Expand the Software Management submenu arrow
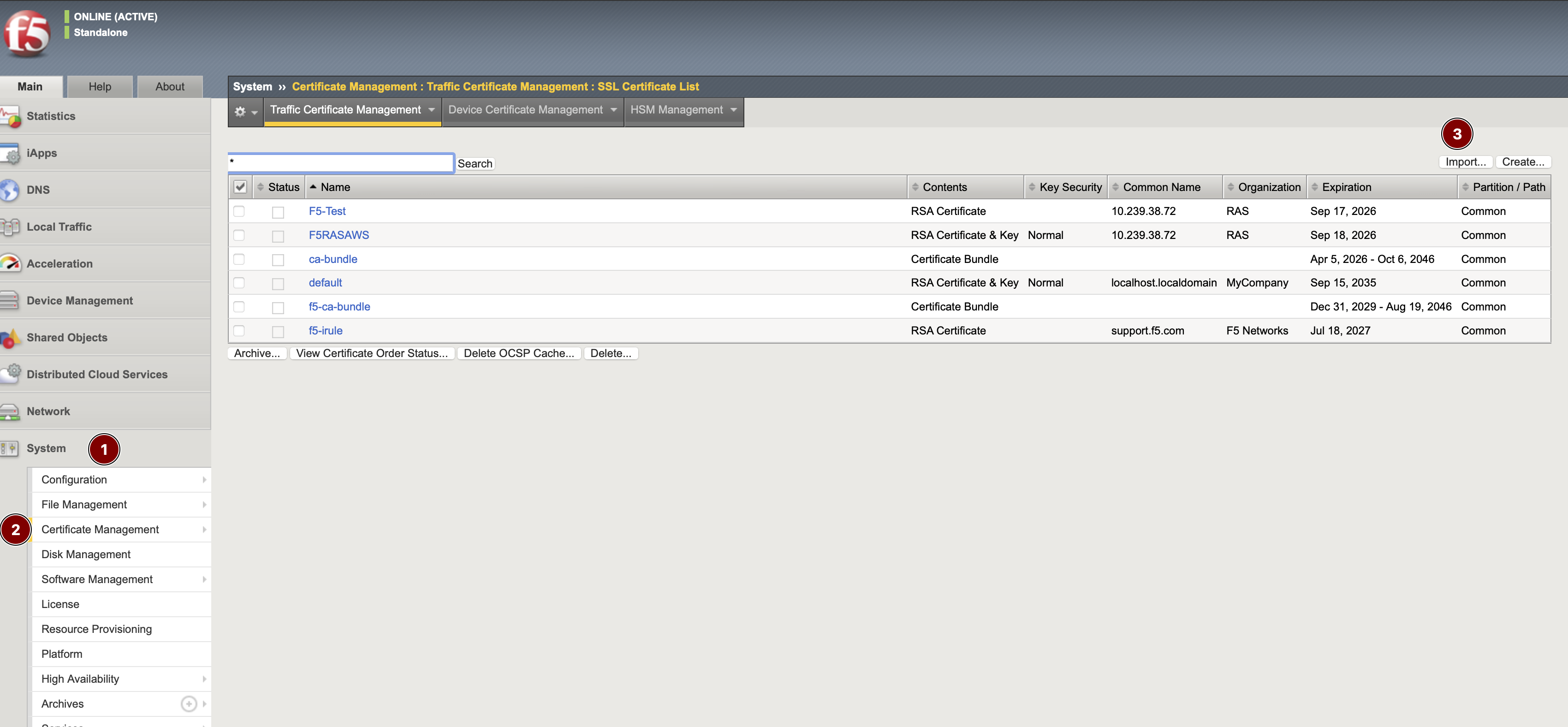The image size is (1568, 727). (x=204, y=580)
